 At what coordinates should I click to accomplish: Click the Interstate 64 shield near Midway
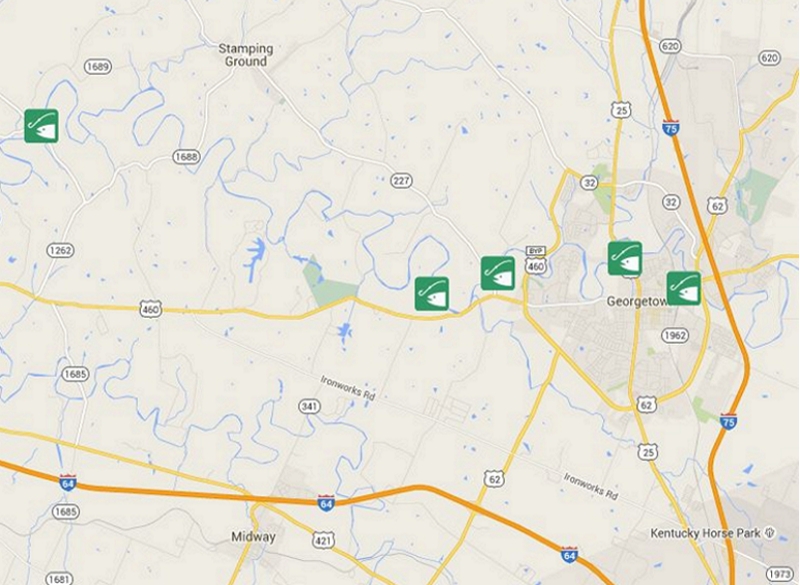pyautogui.click(x=326, y=502)
